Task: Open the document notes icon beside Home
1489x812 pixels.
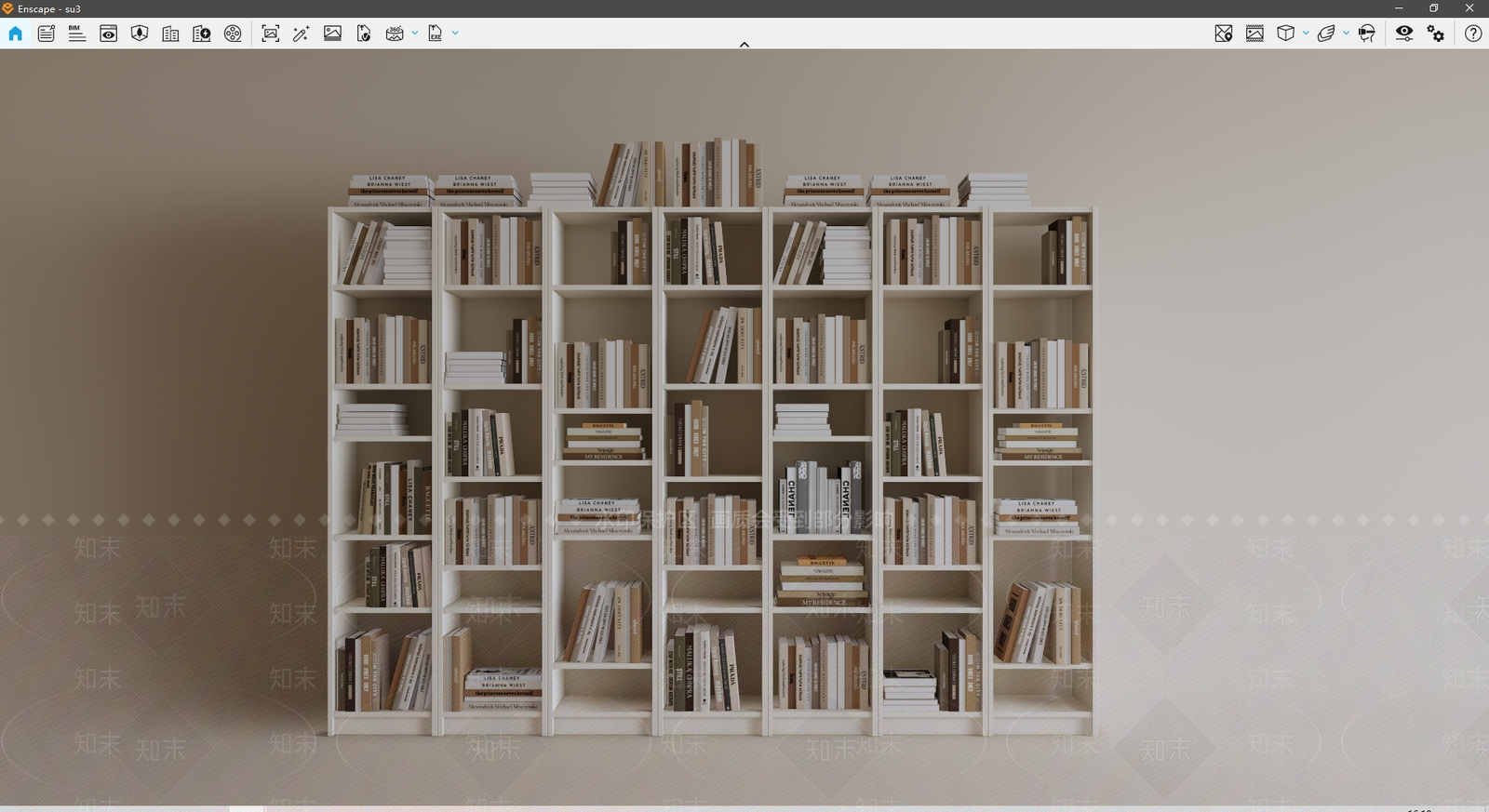Action: tap(46, 33)
